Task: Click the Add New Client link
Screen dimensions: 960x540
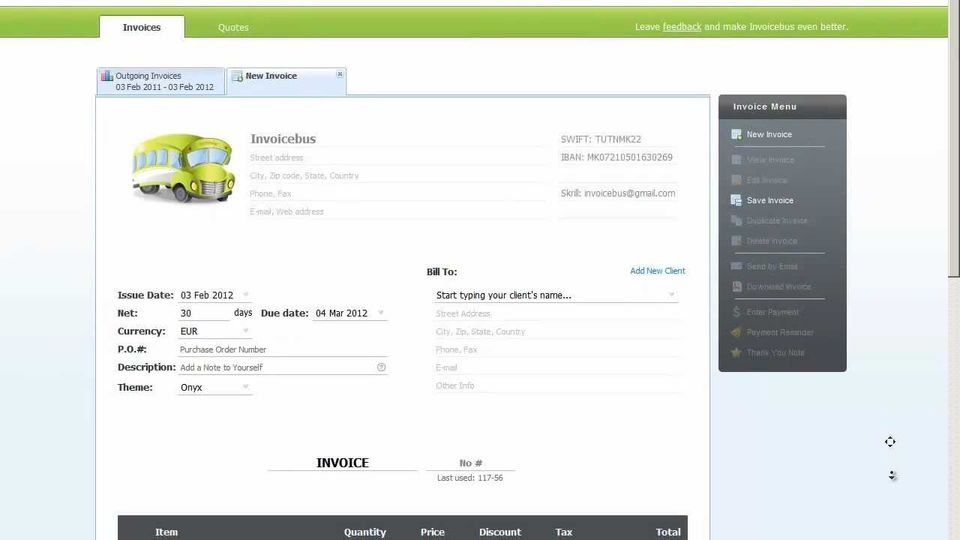Action: 658,271
